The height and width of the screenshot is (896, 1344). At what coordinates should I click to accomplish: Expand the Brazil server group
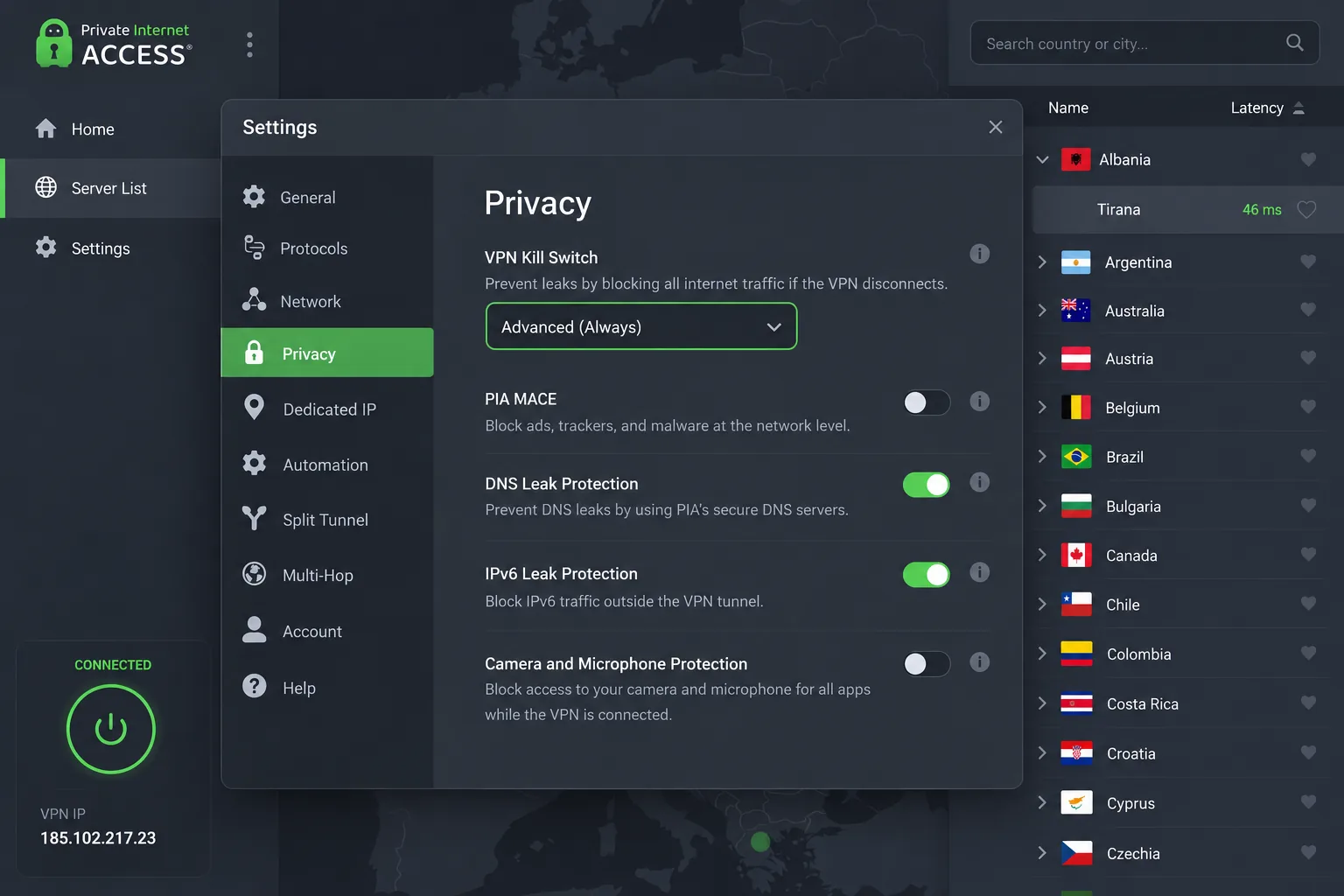pos(1042,456)
